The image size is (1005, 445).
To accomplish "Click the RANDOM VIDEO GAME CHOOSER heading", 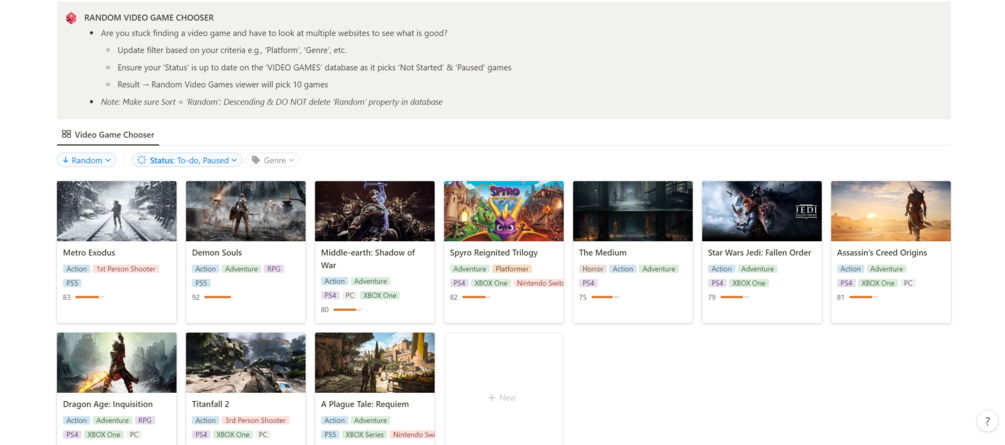I will [149, 18].
